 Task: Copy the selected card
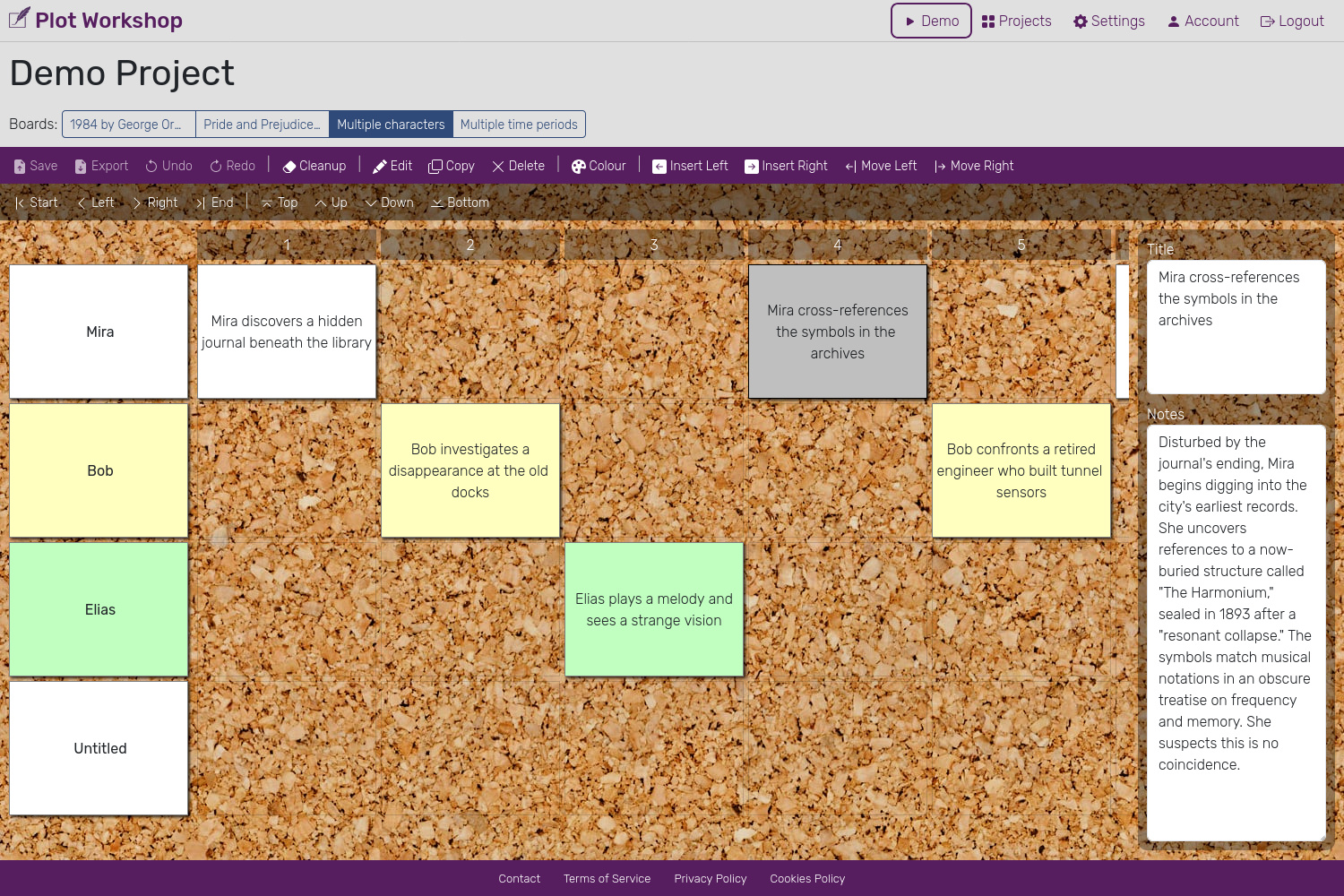(452, 166)
